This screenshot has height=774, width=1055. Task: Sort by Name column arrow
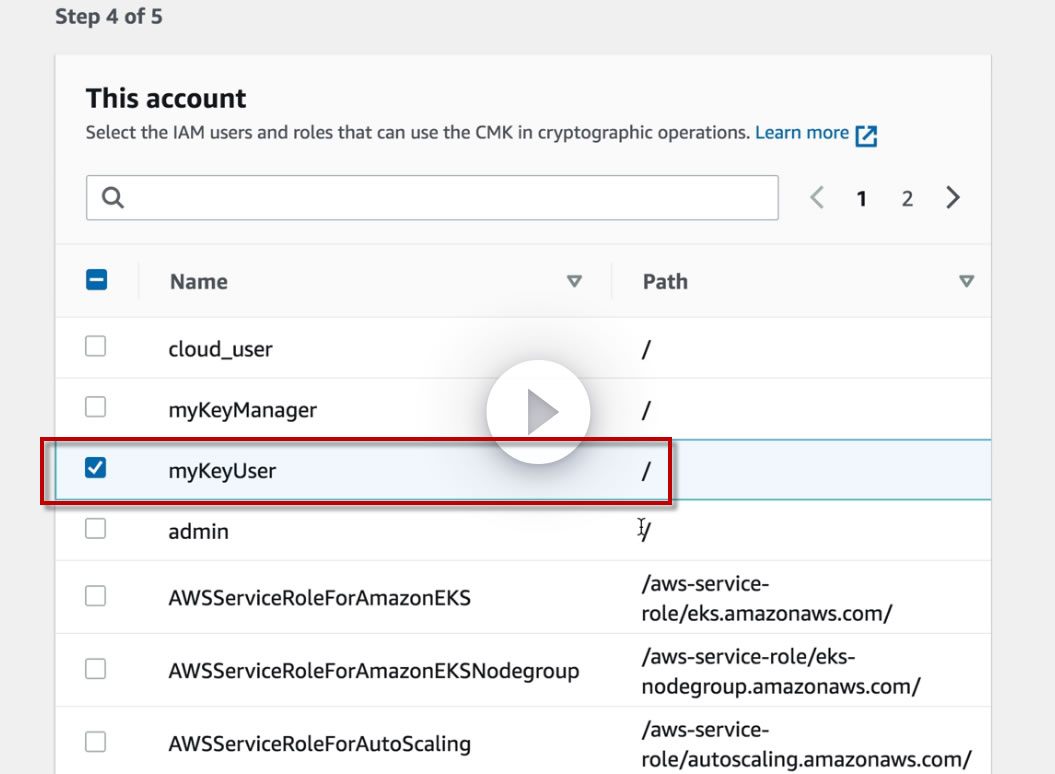click(574, 282)
